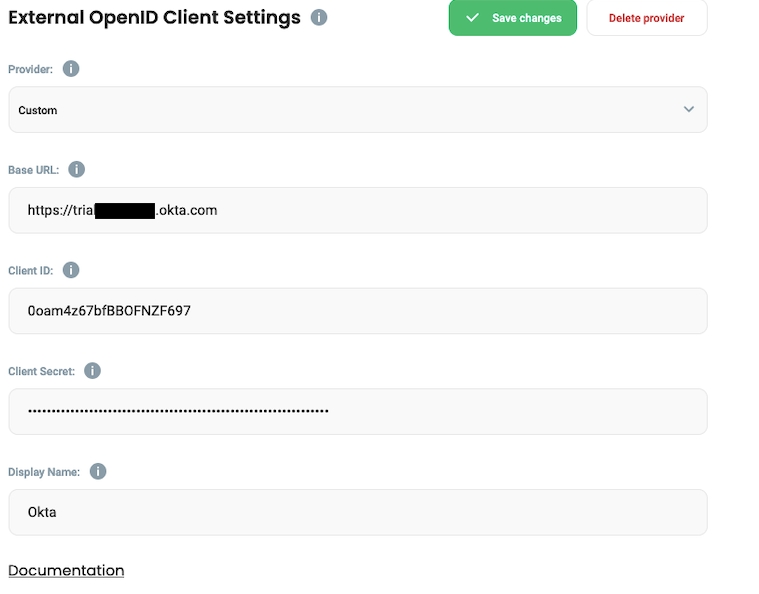Viewport: 759px width, 594px height.
Task: Click the Client Secret info icon
Action: pos(92,371)
